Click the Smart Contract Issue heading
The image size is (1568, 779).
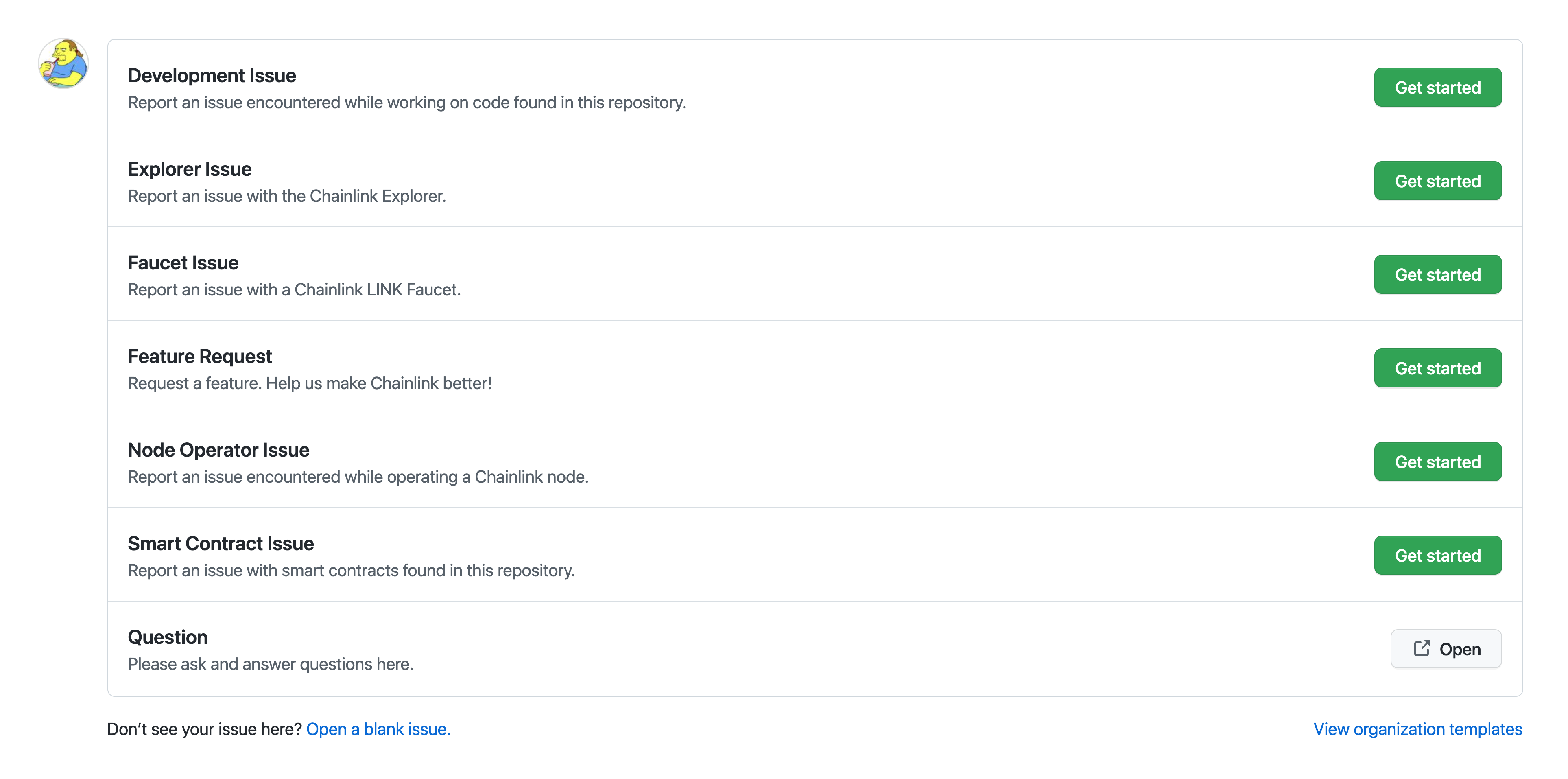coord(221,544)
